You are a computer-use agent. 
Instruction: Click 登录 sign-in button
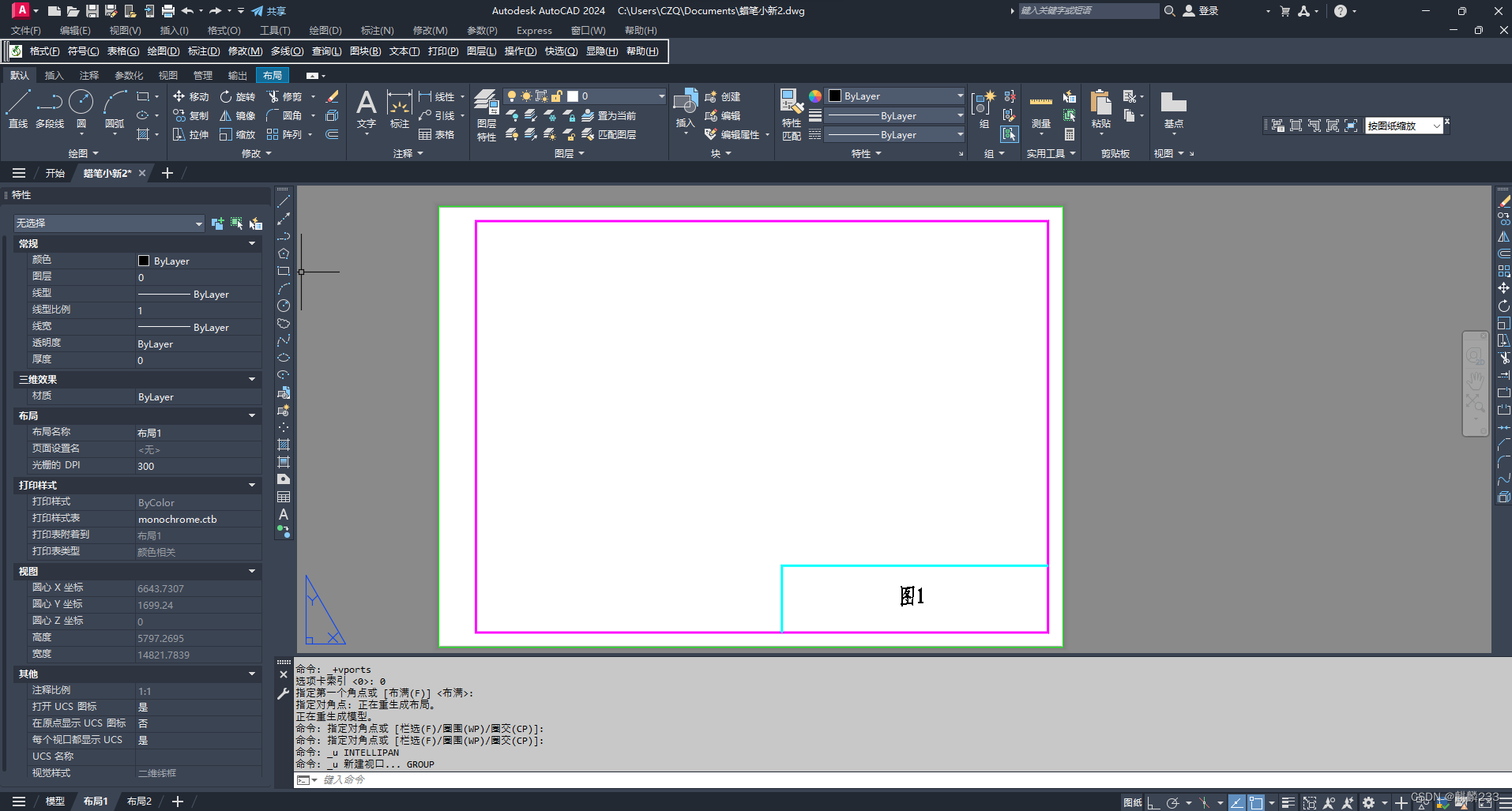1201,11
